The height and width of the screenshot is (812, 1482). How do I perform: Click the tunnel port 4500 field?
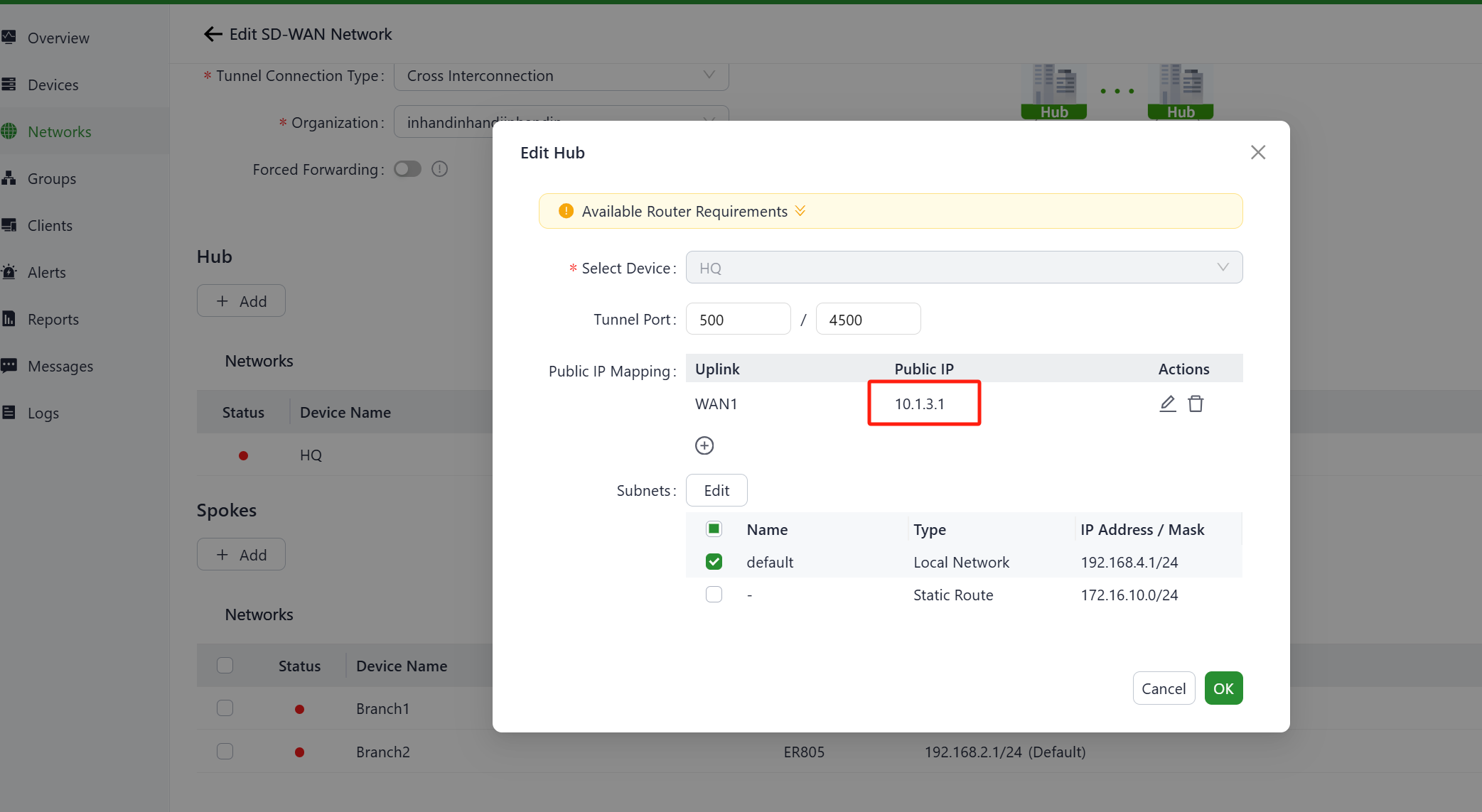(x=867, y=320)
